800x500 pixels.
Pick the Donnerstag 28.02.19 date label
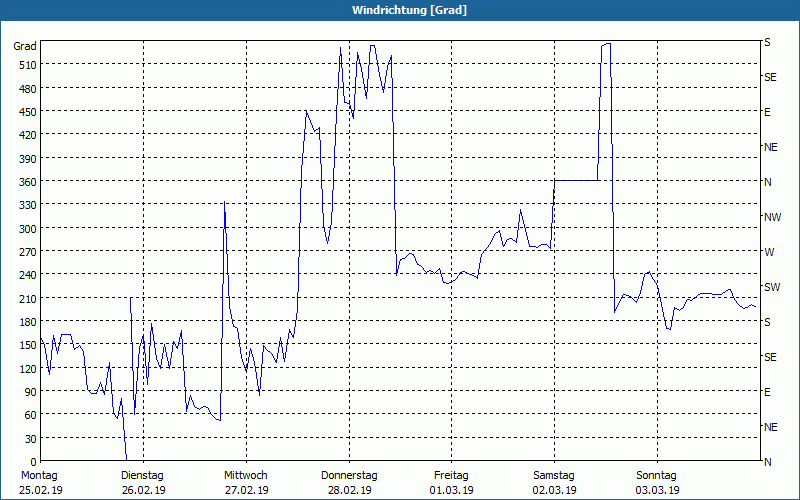pos(348,482)
